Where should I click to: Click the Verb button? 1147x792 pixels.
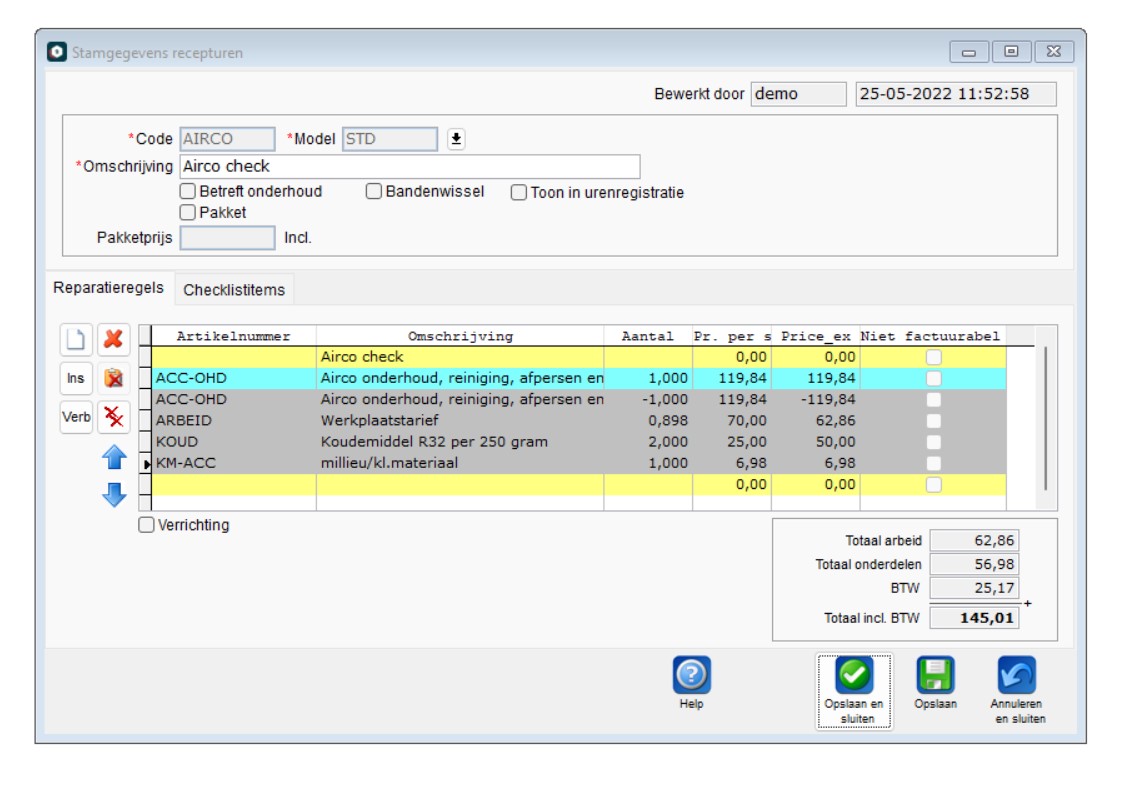point(76,417)
